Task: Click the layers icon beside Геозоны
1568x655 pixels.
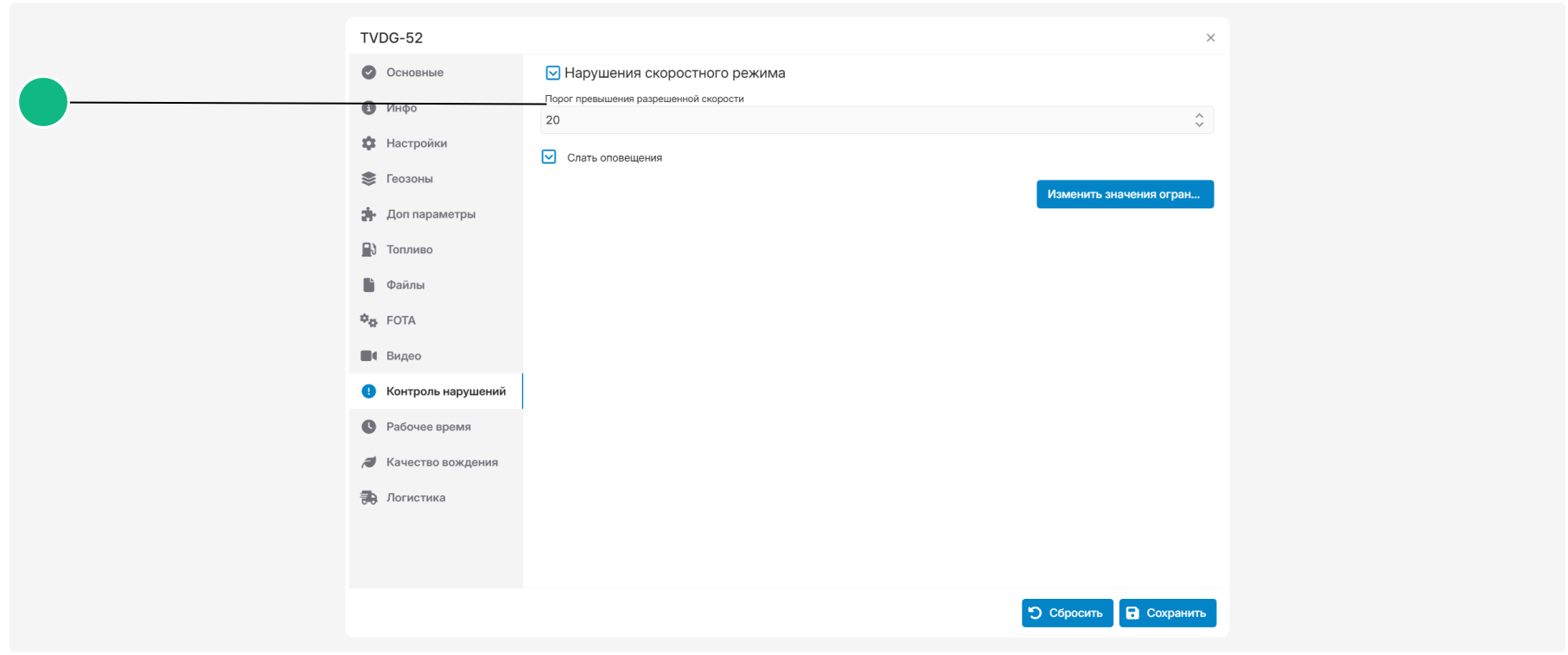Action: [x=369, y=179]
